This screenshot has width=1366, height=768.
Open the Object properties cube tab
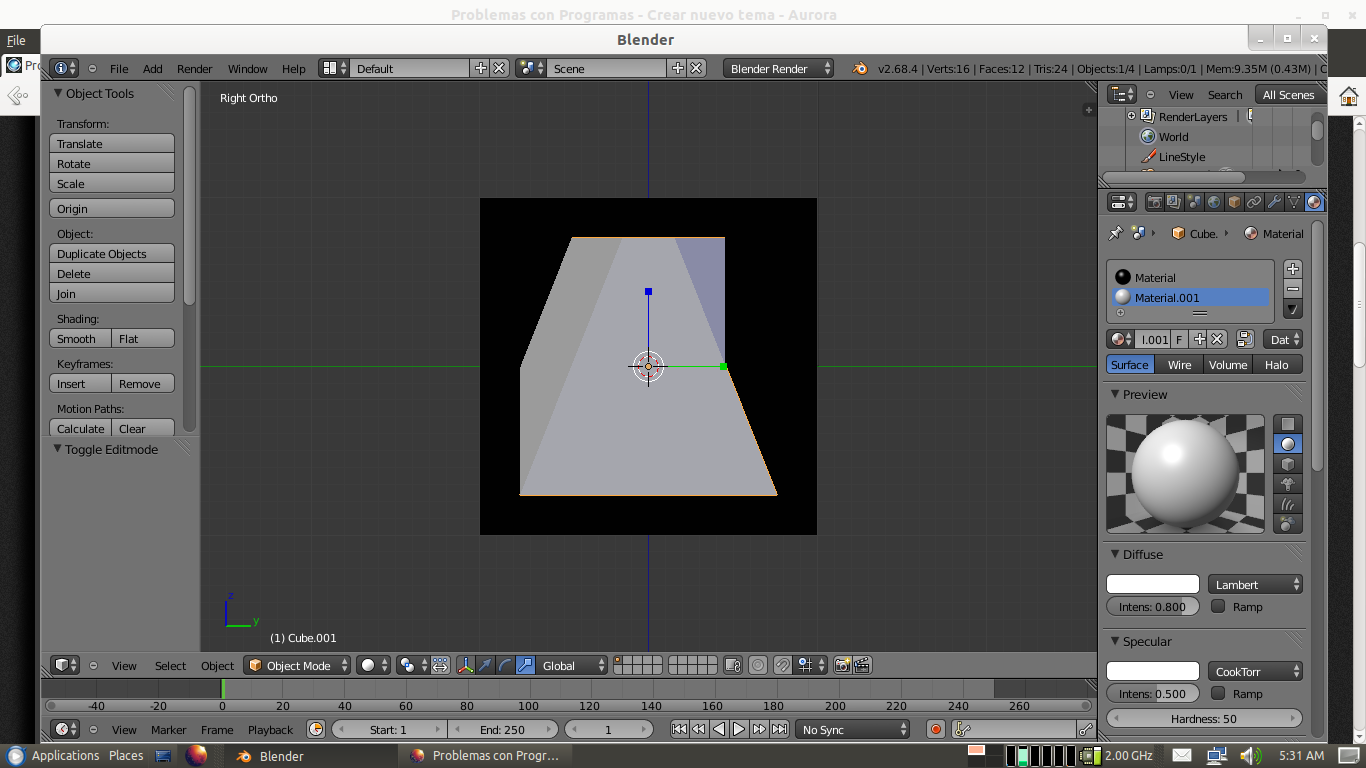(1234, 202)
